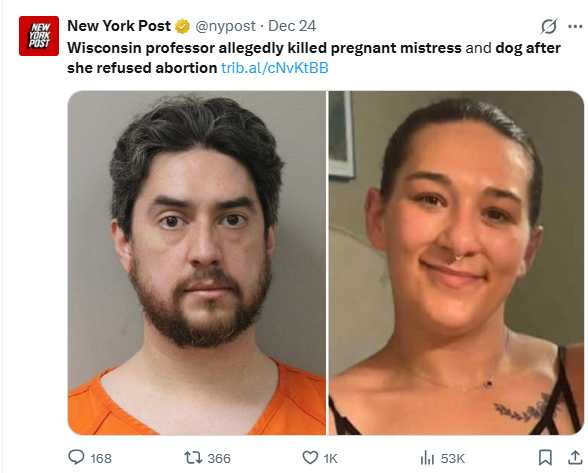Open the Dec 24 post timestamp
The height and width of the screenshot is (473, 588).
pyautogui.click(x=292, y=26)
